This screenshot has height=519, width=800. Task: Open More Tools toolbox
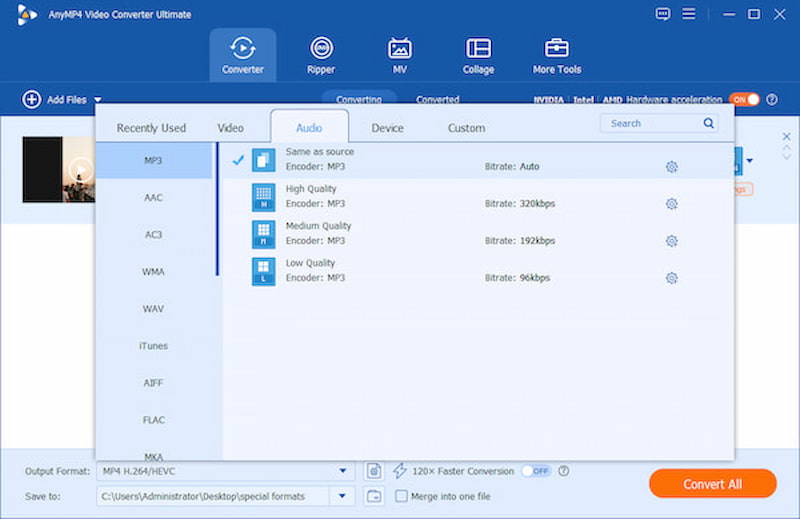tap(557, 55)
